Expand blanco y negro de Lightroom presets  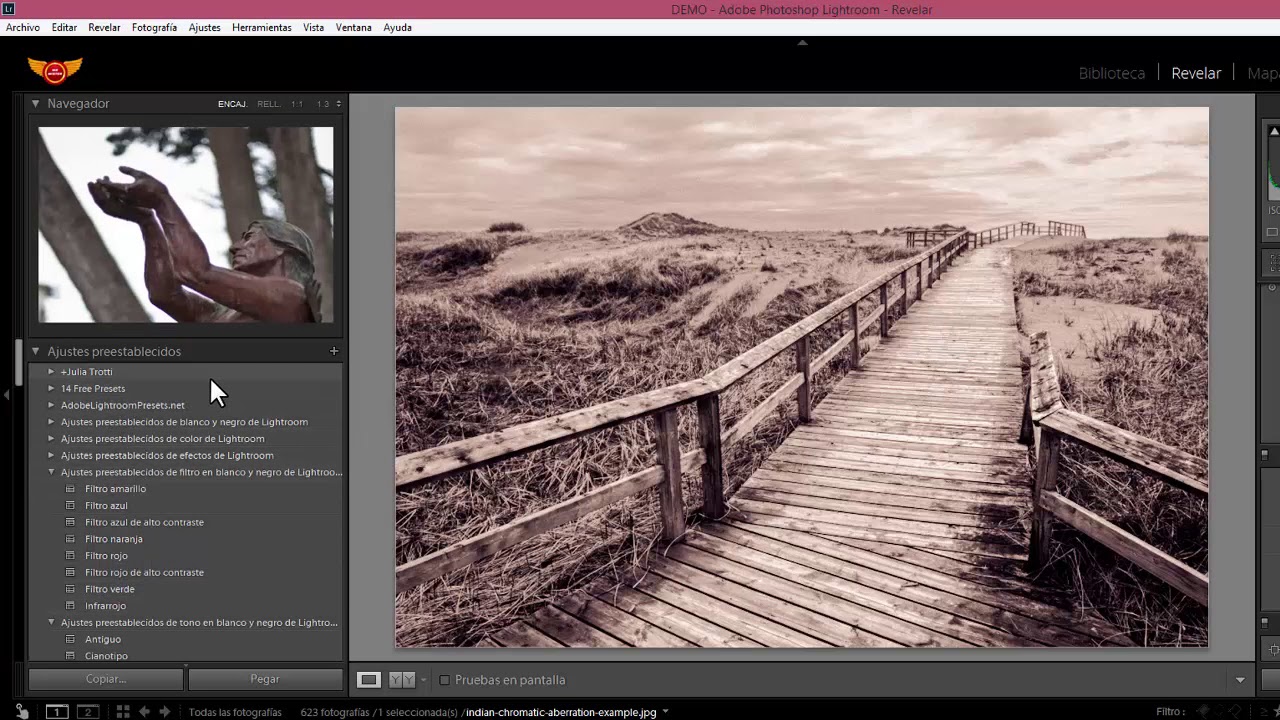(x=51, y=422)
